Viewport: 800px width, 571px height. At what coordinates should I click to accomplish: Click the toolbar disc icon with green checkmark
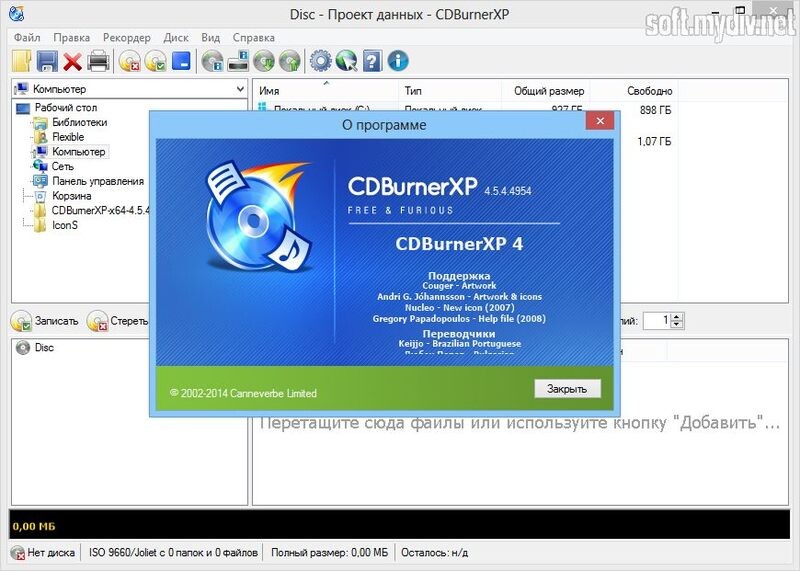pos(155,61)
